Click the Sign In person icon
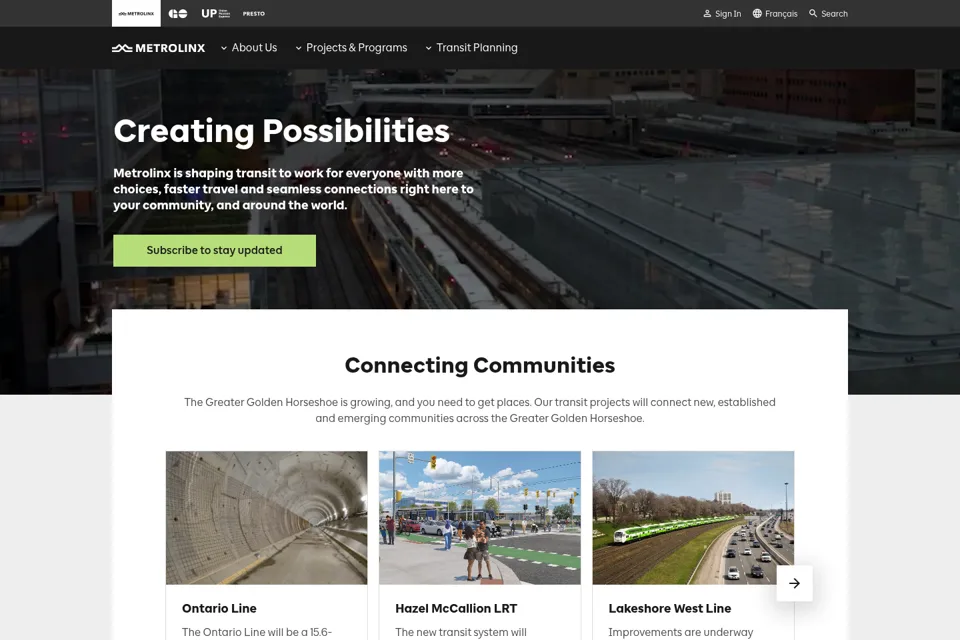Screen dimensions: 960x640 [x=707, y=13]
